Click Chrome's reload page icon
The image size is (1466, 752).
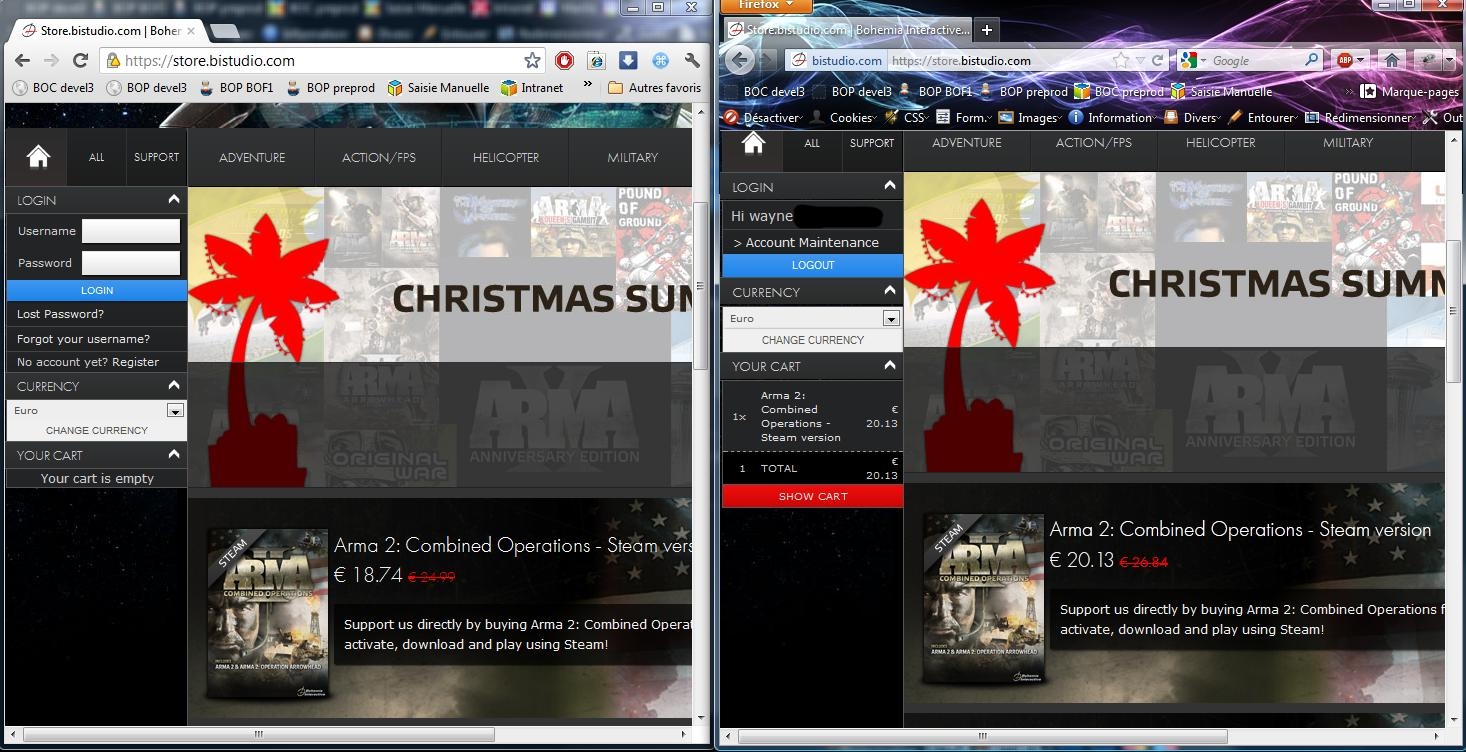81,60
